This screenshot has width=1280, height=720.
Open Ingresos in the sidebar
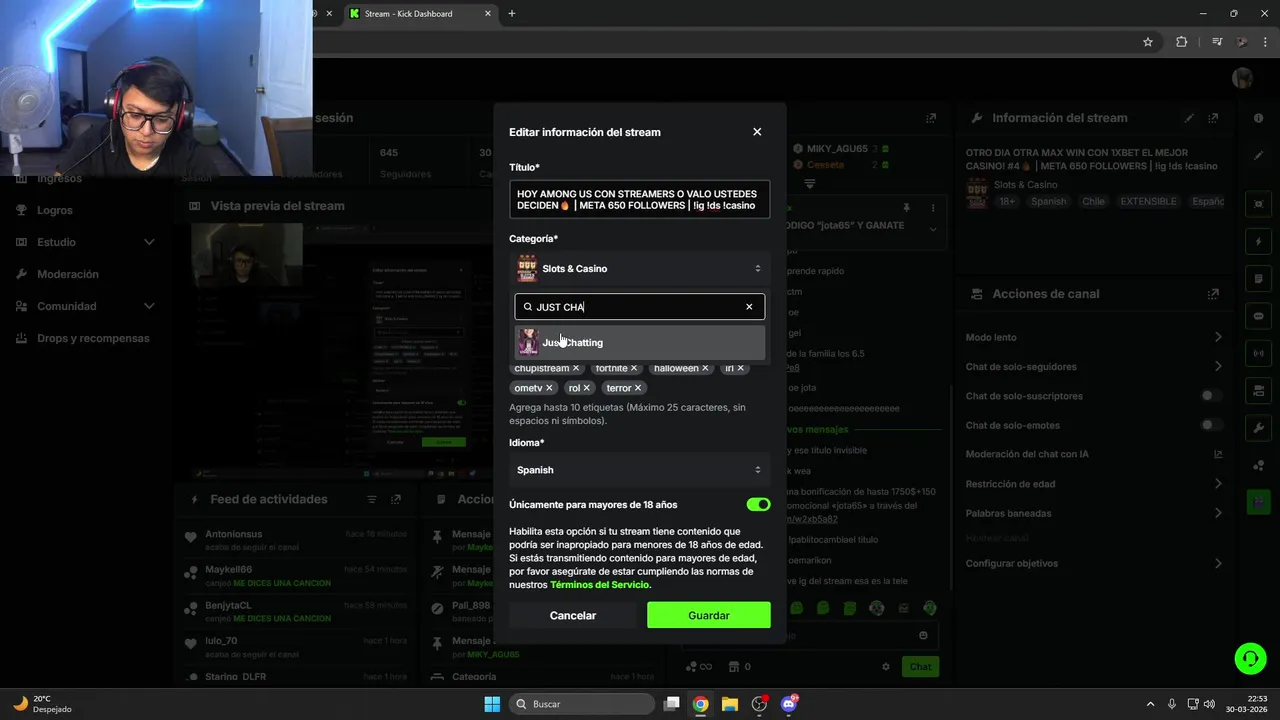pyautogui.click(x=59, y=179)
